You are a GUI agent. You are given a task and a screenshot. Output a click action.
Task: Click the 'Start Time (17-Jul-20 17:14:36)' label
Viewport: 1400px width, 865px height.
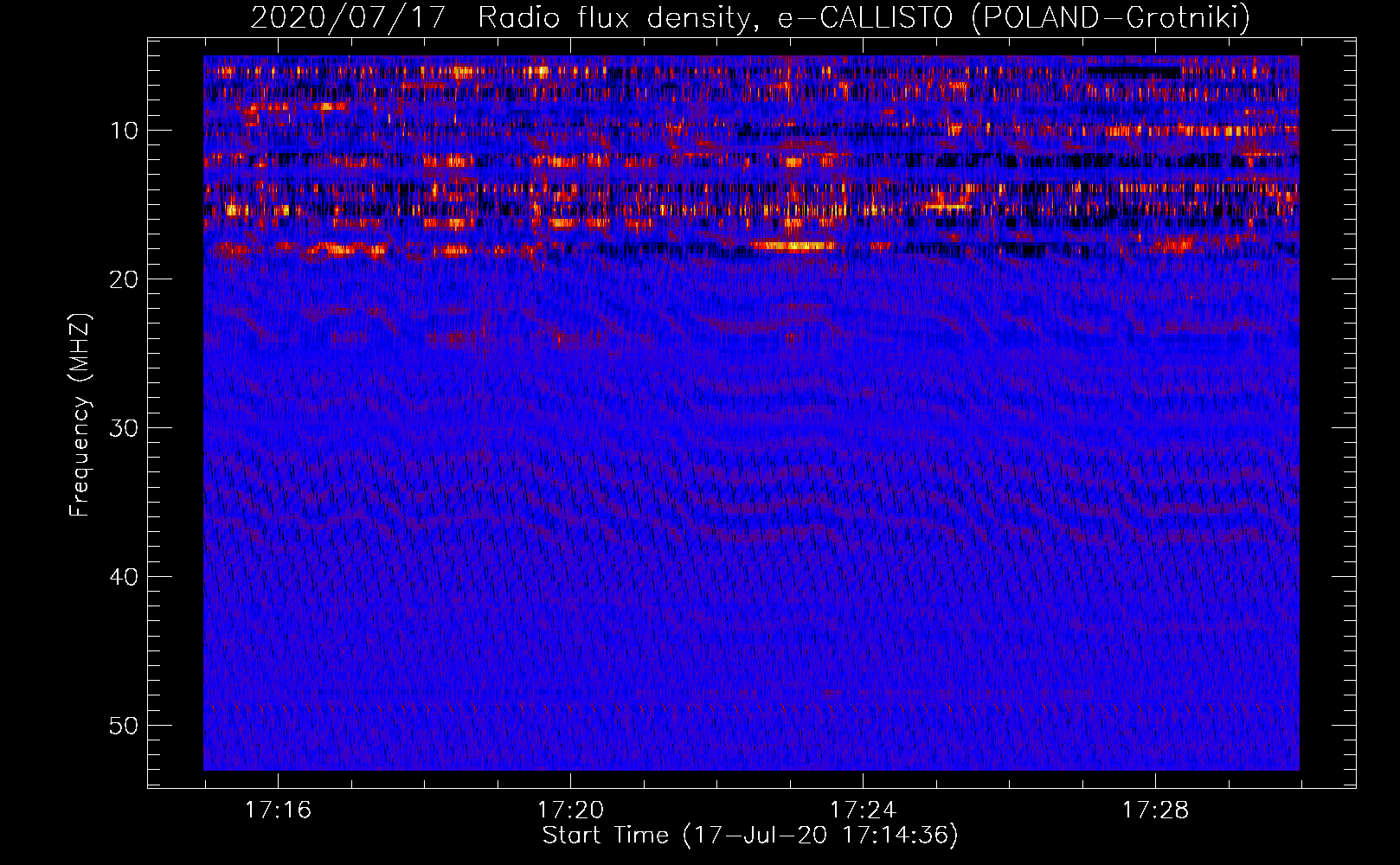750,836
